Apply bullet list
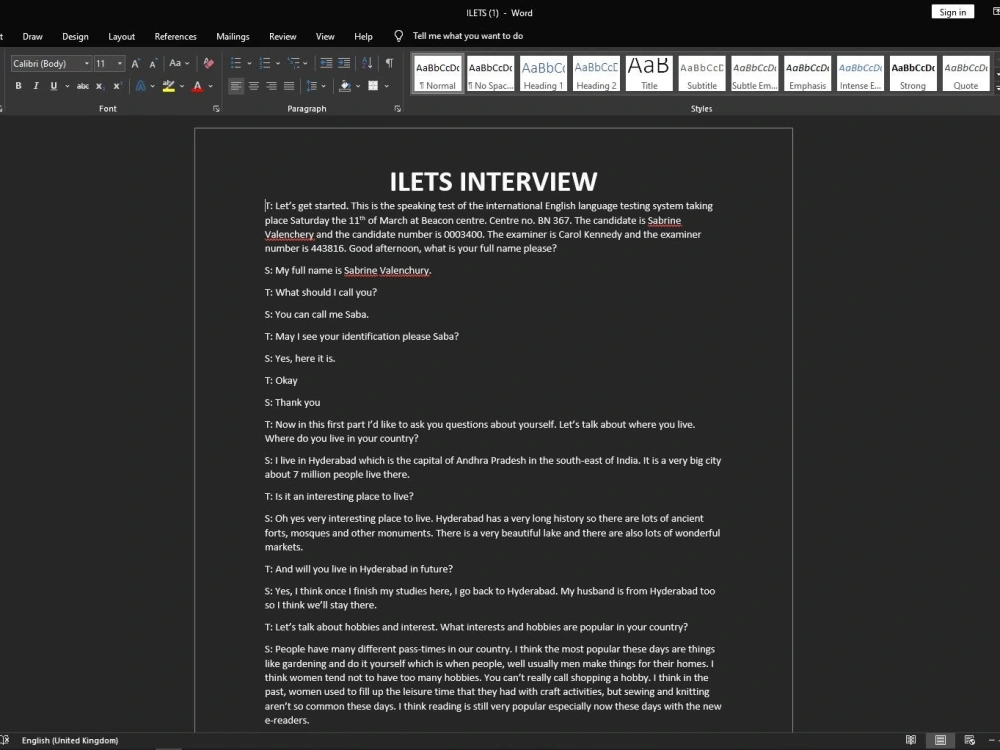Screen dimensions: 1000x750 pos(236,63)
